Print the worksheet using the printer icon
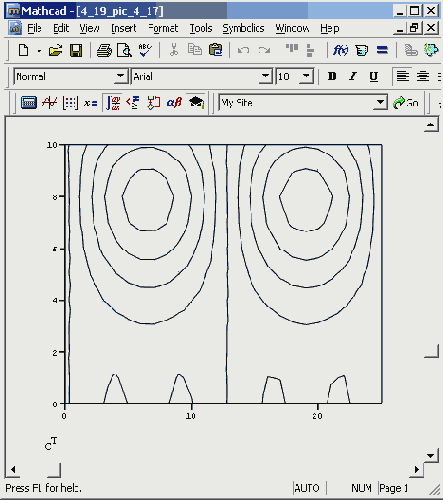 coord(104,50)
